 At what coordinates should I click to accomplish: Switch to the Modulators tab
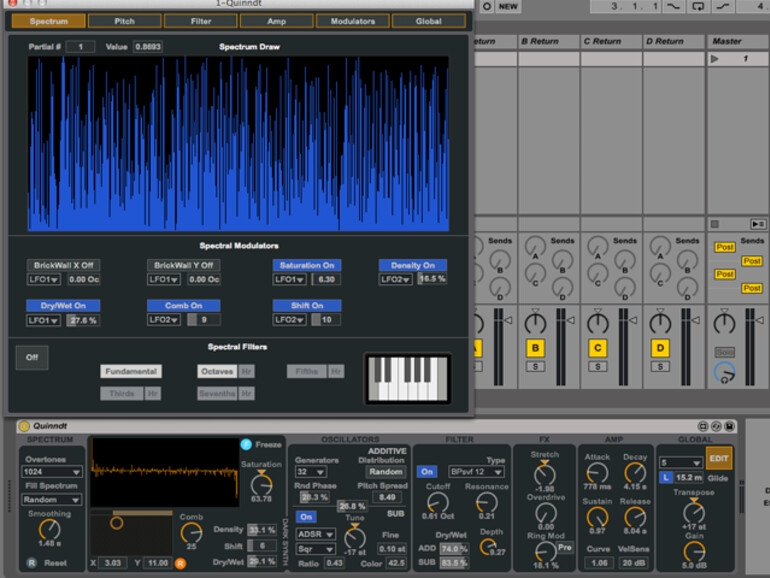point(352,20)
